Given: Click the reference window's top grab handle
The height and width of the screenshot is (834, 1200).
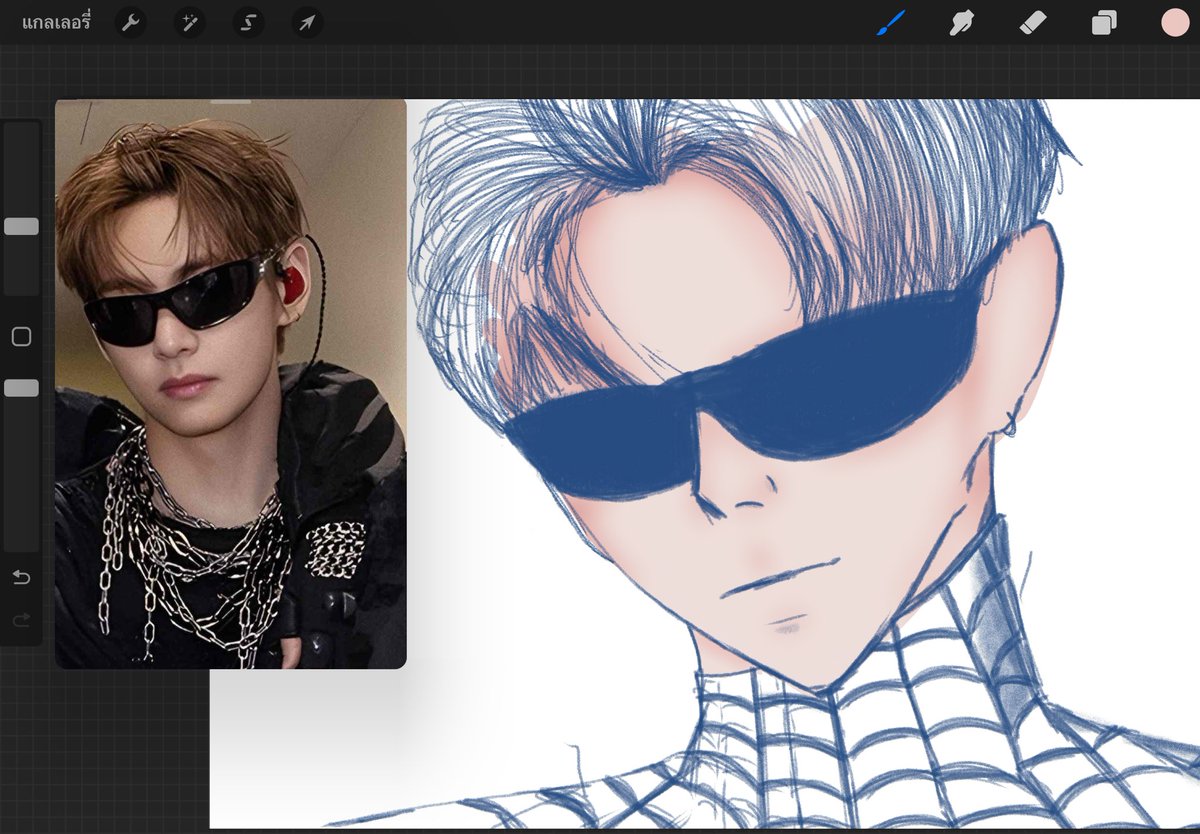Looking at the screenshot, I should coord(231,102).
